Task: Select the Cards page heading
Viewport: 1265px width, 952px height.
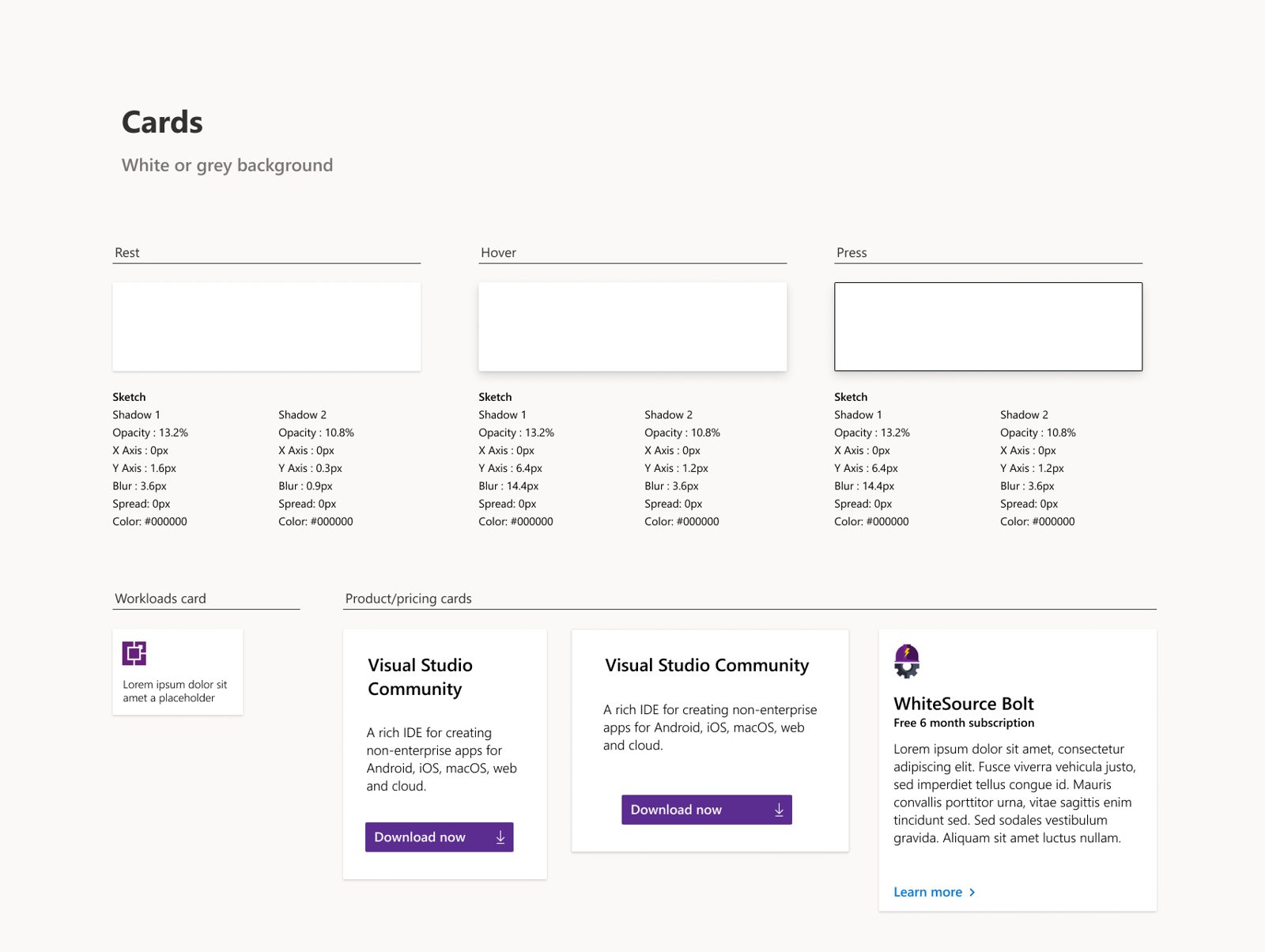Action: (x=162, y=123)
